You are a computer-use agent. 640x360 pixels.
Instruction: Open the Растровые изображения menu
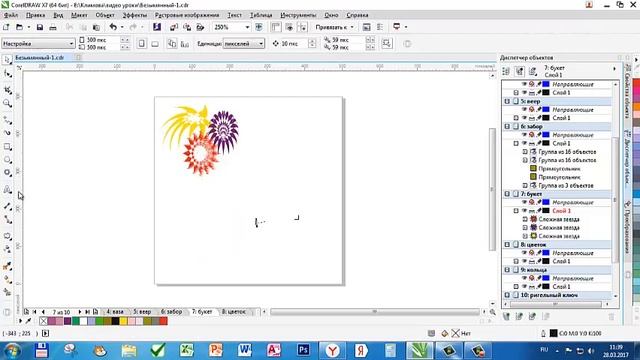(187, 15)
